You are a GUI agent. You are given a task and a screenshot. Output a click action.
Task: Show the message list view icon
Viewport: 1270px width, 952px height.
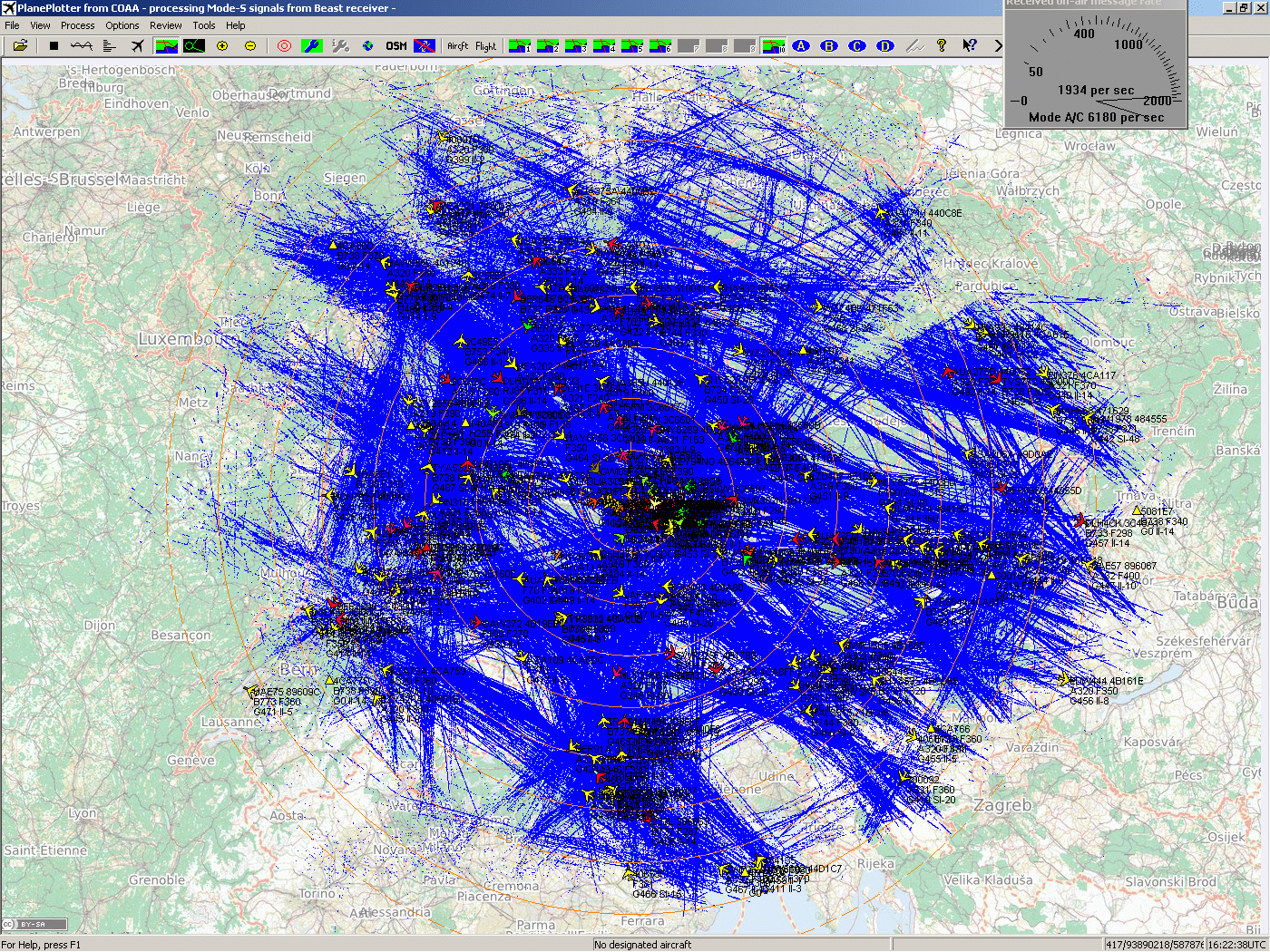(x=110, y=45)
